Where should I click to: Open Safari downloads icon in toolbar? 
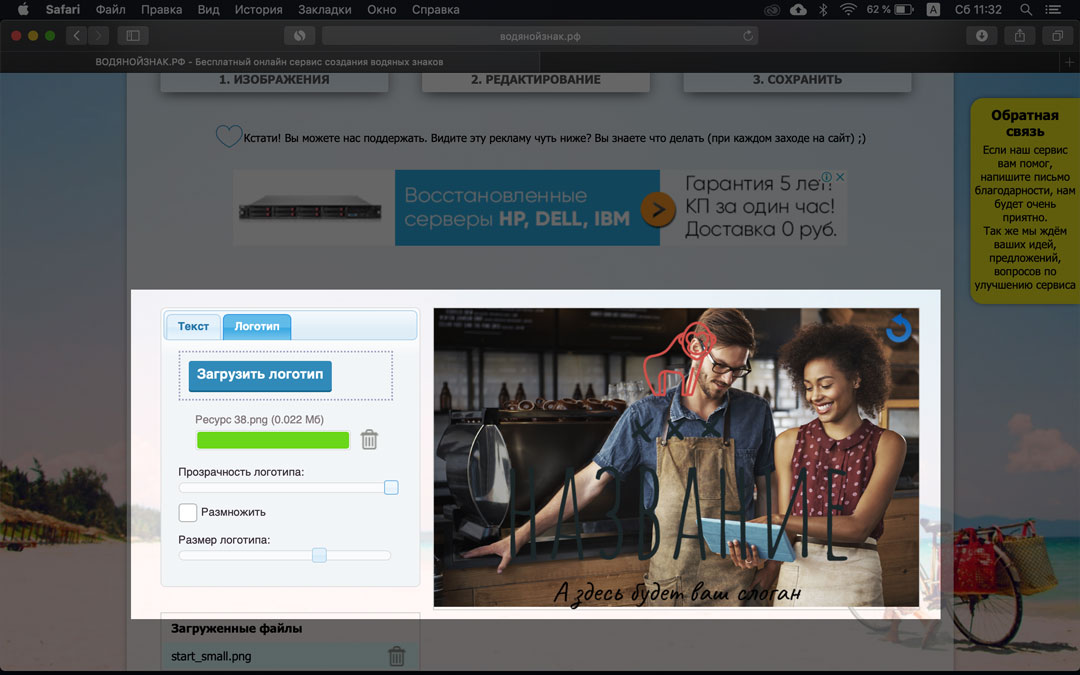tap(982, 36)
